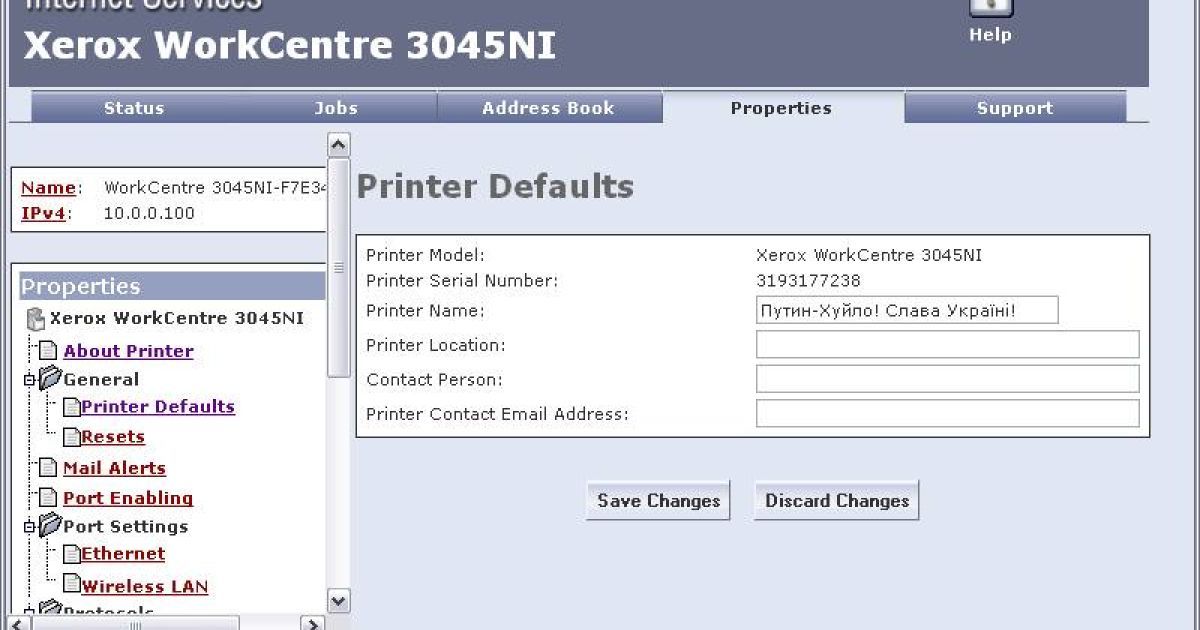Open the Port Enabling link
The image size is (1200, 630).
[x=128, y=498]
